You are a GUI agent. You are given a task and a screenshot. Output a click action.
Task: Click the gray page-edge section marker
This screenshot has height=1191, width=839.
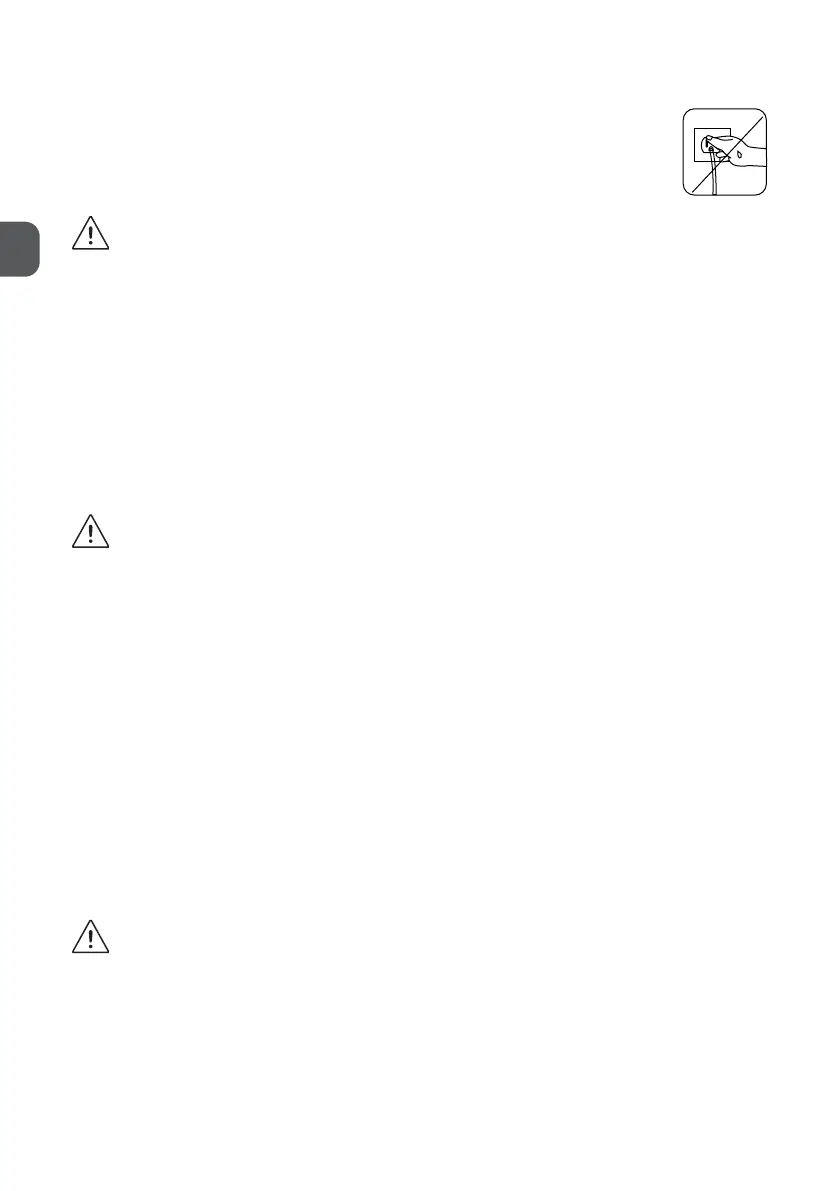pos(19,249)
